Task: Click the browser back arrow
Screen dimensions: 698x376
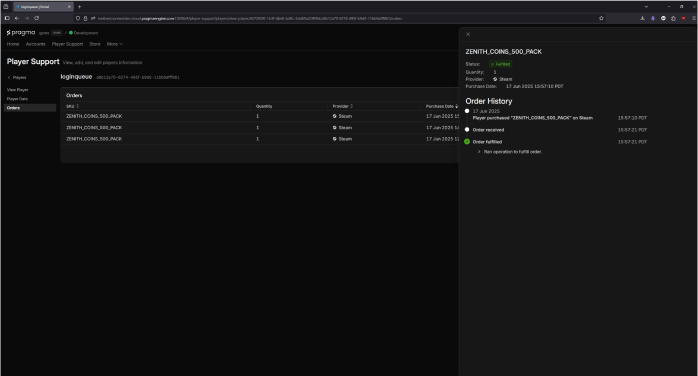Action: pyautogui.click(x=17, y=18)
